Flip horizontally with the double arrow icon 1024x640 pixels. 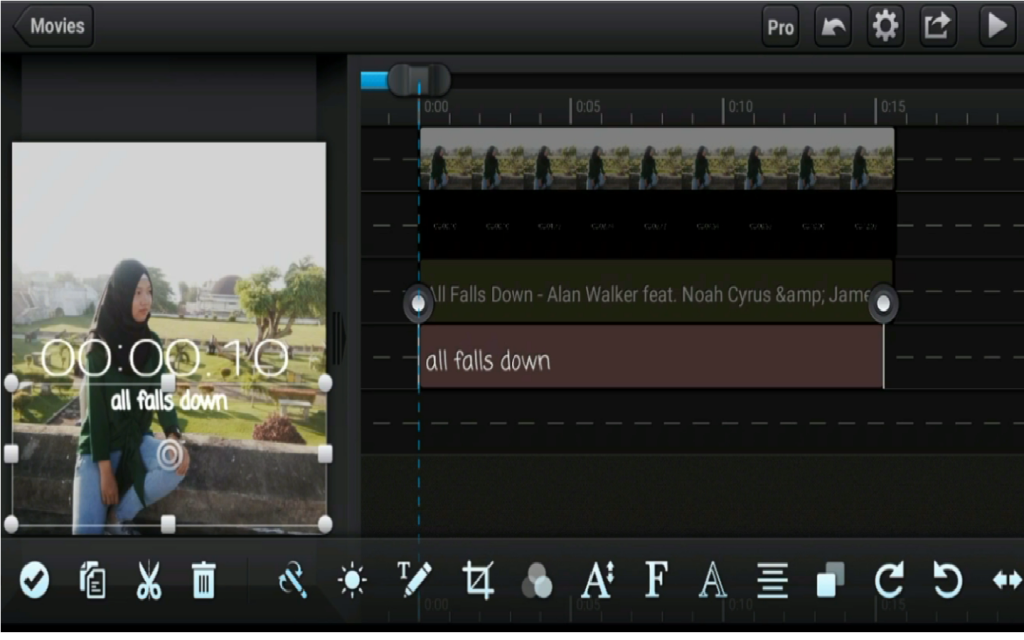coord(1007,580)
